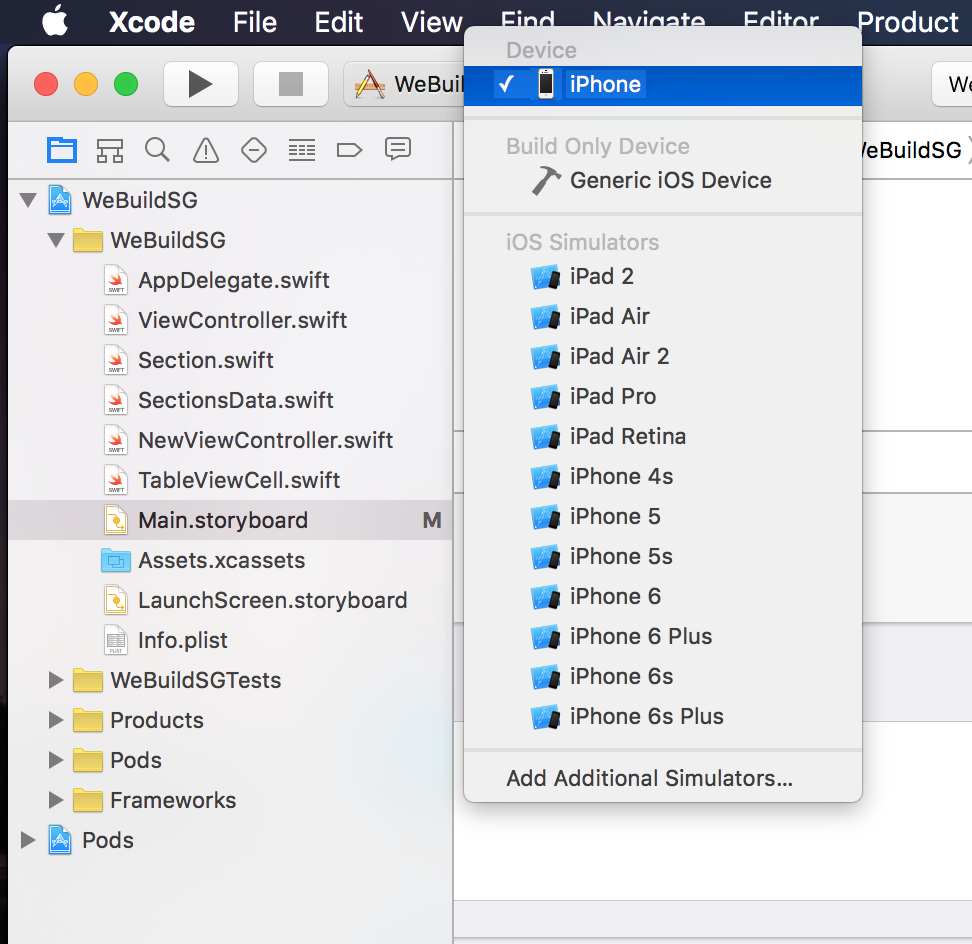The height and width of the screenshot is (944, 972).
Task: Choose iPhone 6s simulator
Action: (663, 676)
